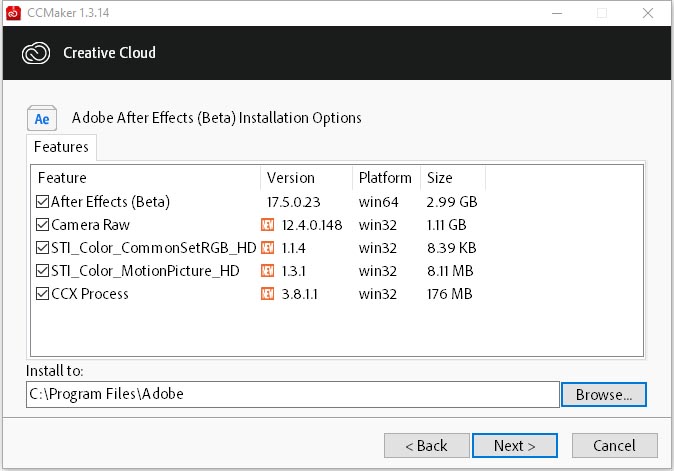Toggle the CCX Process checkbox
The image size is (674, 471).
point(42,294)
